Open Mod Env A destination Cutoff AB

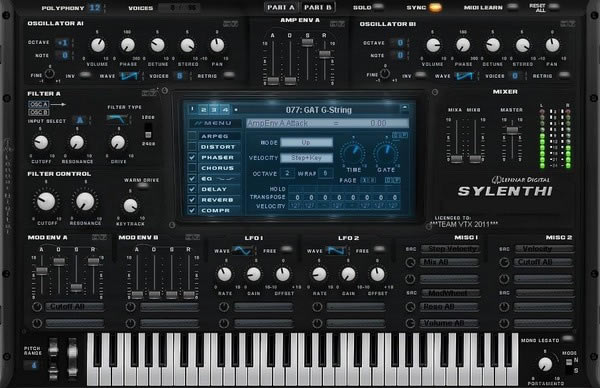[x=75, y=306]
